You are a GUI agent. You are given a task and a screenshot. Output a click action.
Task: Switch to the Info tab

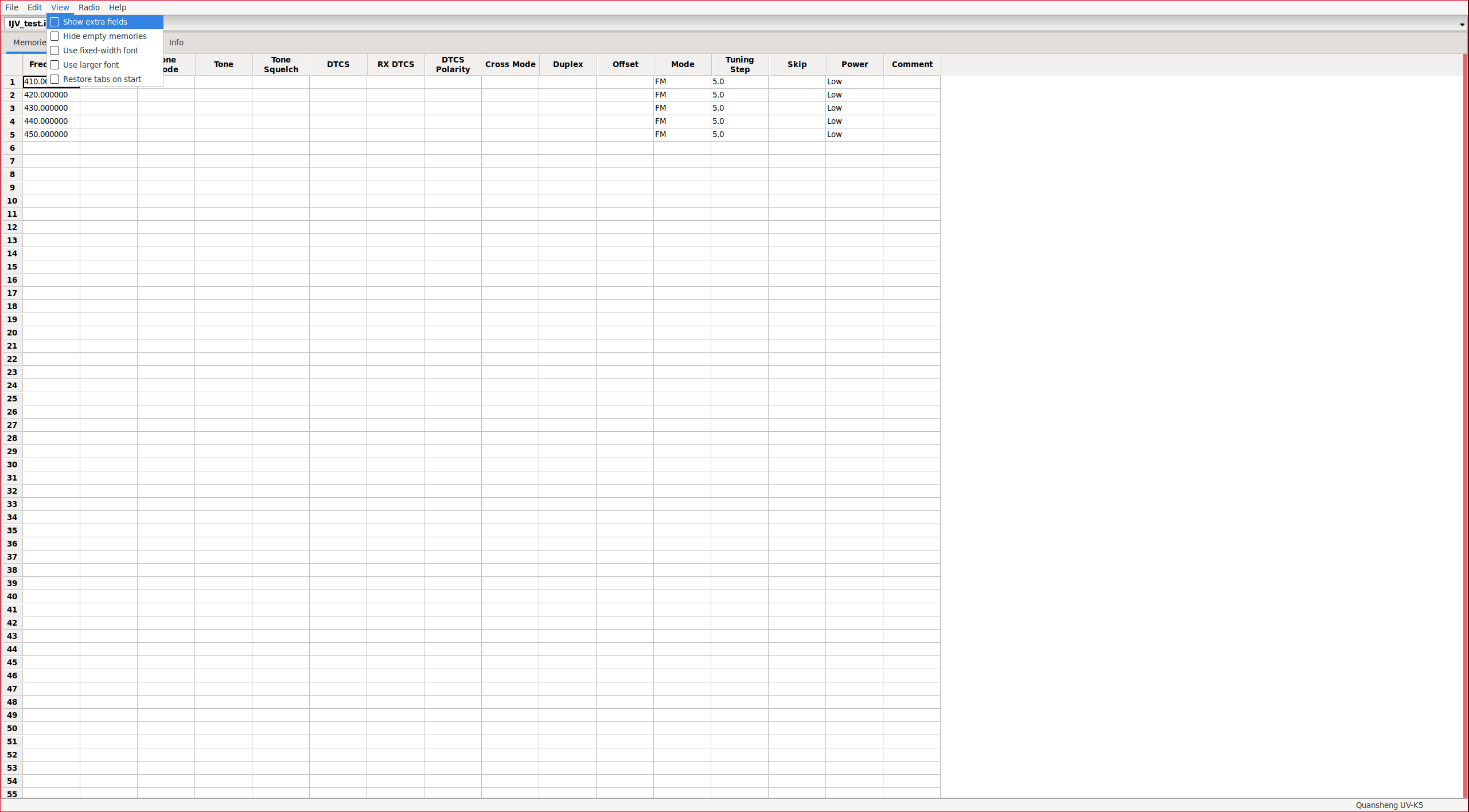(176, 42)
